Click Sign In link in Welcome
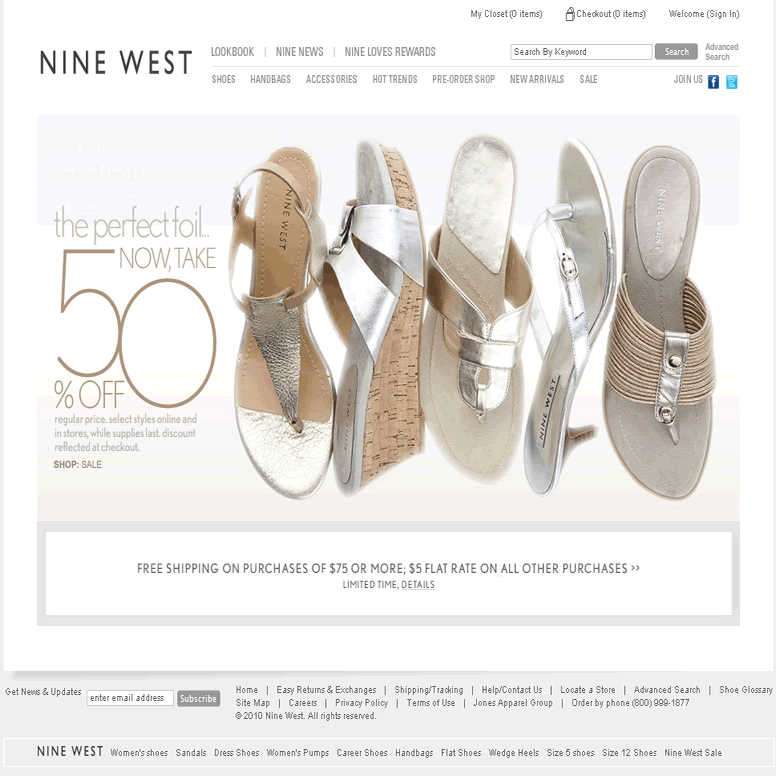776x776 pixels. pyautogui.click(x=723, y=14)
